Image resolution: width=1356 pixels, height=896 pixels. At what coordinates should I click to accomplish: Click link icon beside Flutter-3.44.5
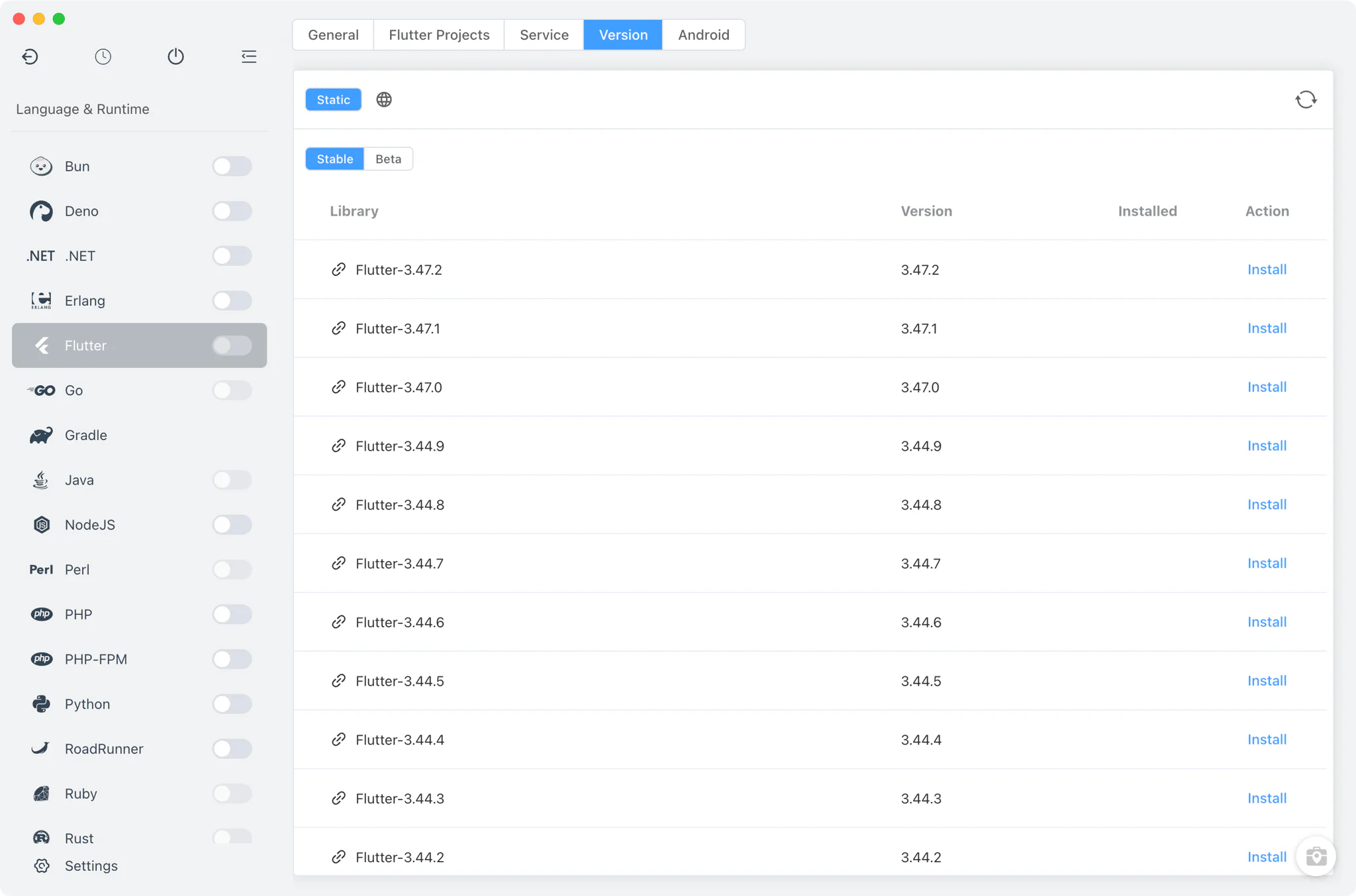click(x=338, y=681)
